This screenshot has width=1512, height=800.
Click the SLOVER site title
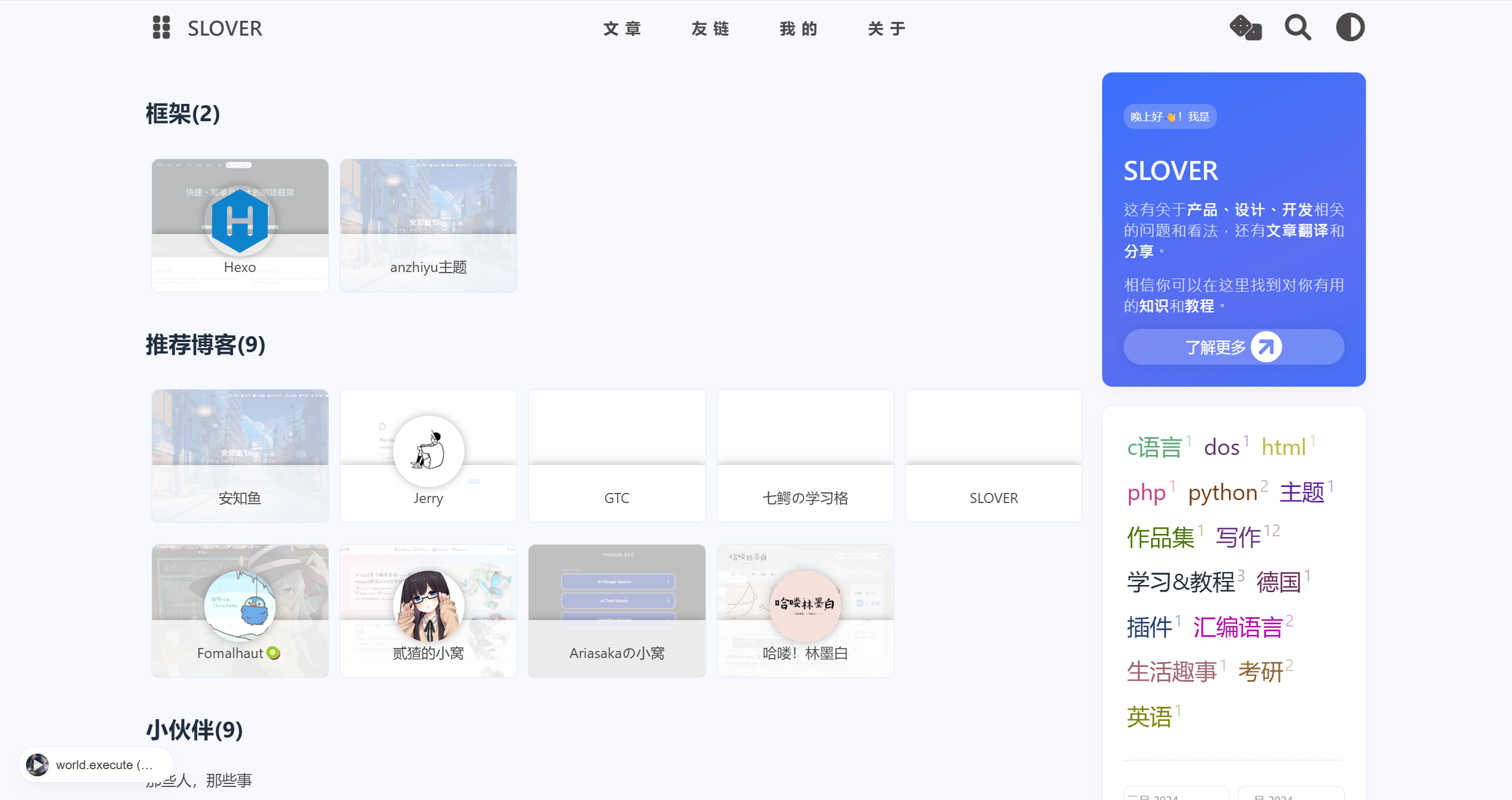224,29
